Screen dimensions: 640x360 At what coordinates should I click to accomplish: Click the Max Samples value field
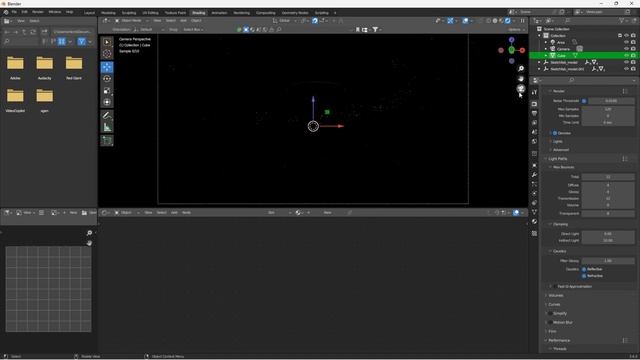608,109
